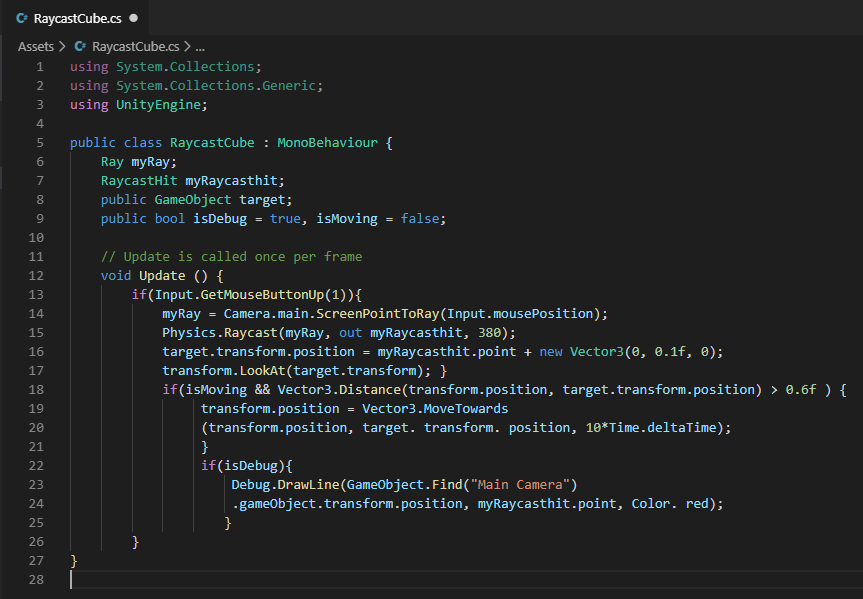Click 'MonoBehaviour' in the class declaration
Image resolution: width=863 pixels, height=599 pixels.
pos(327,143)
